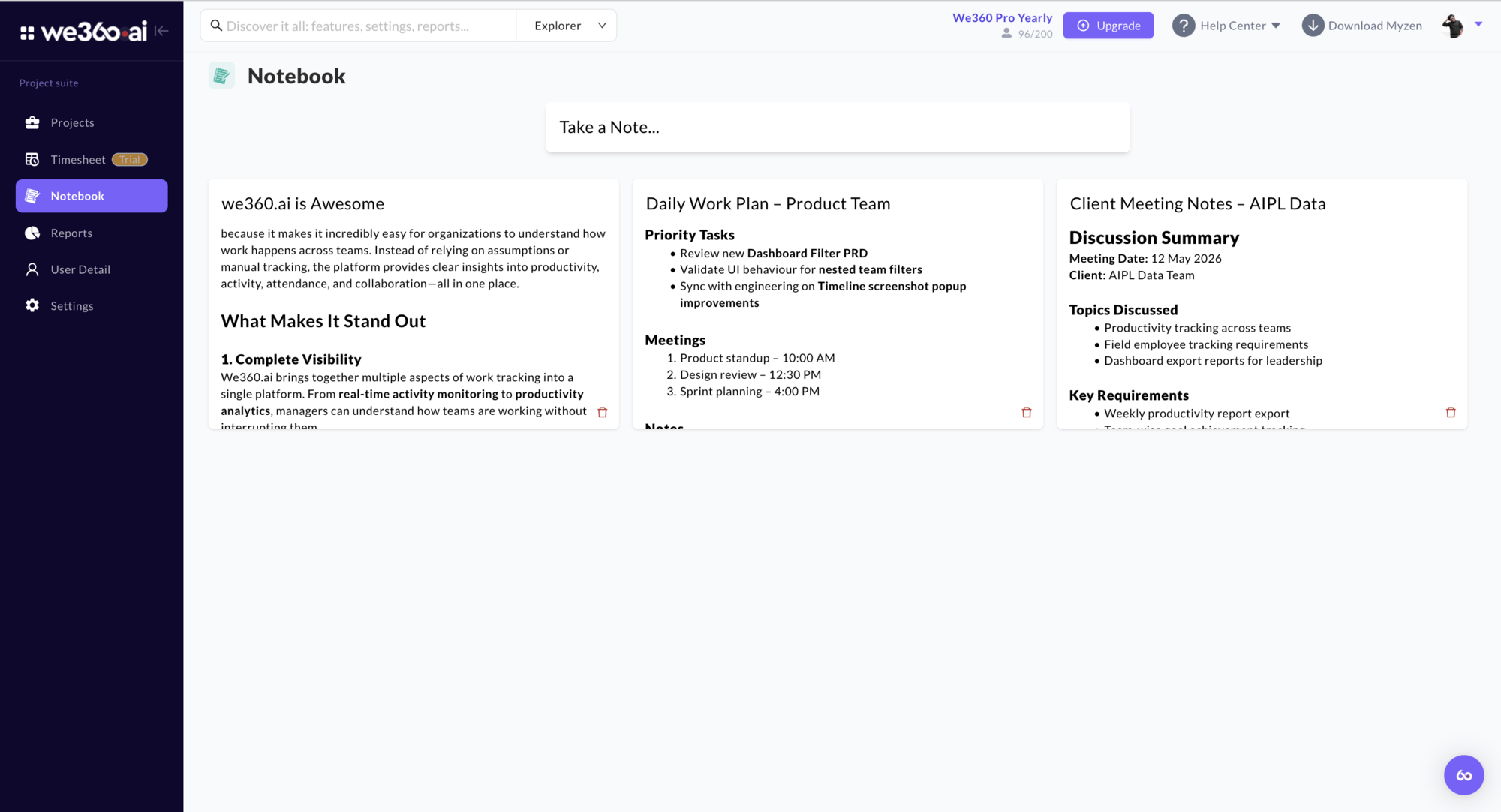Open Timesheet in sidebar
The image size is (1501, 812).
tap(92, 159)
